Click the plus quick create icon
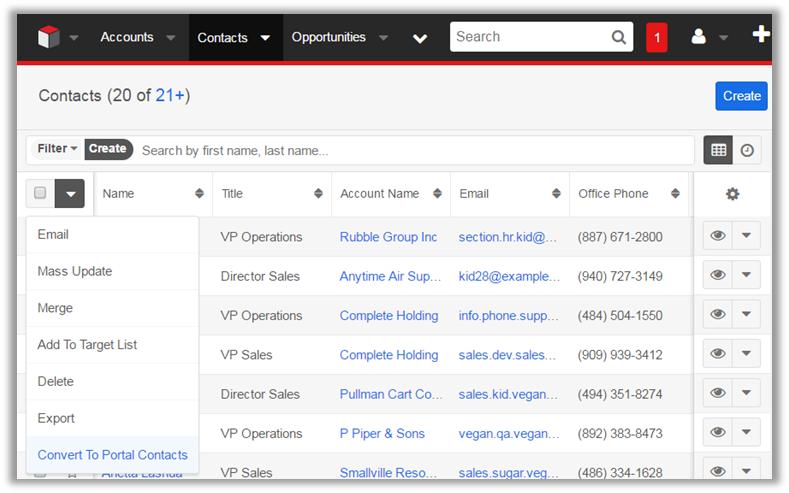Image resolution: width=789 pixels, height=493 pixels. pyautogui.click(x=761, y=35)
